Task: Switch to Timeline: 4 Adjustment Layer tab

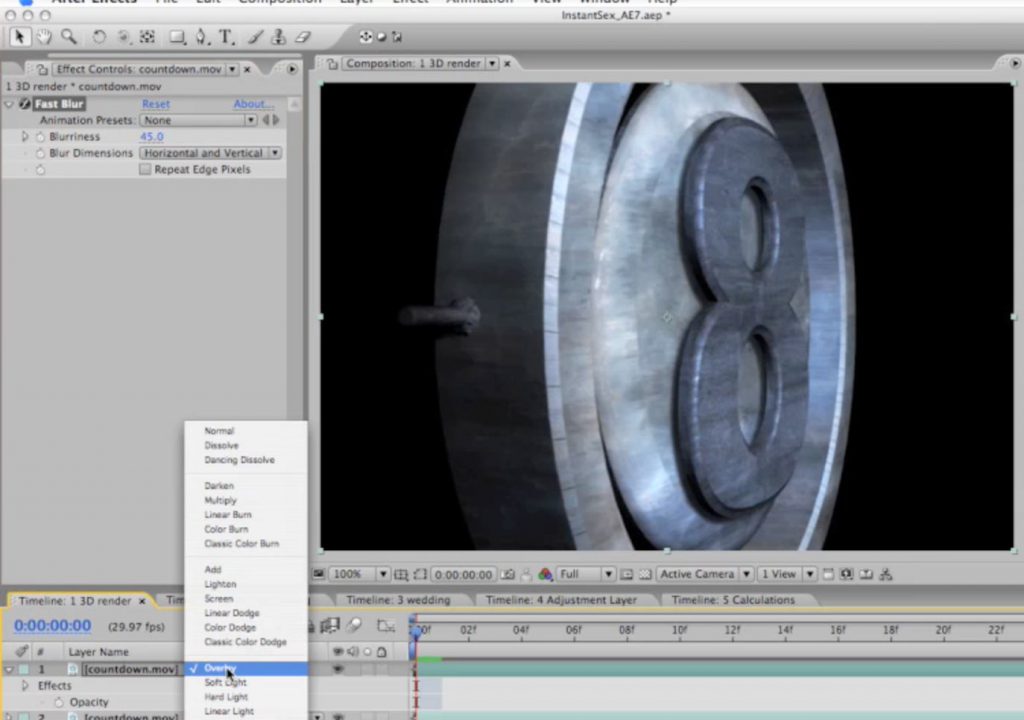Action: tap(561, 600)
